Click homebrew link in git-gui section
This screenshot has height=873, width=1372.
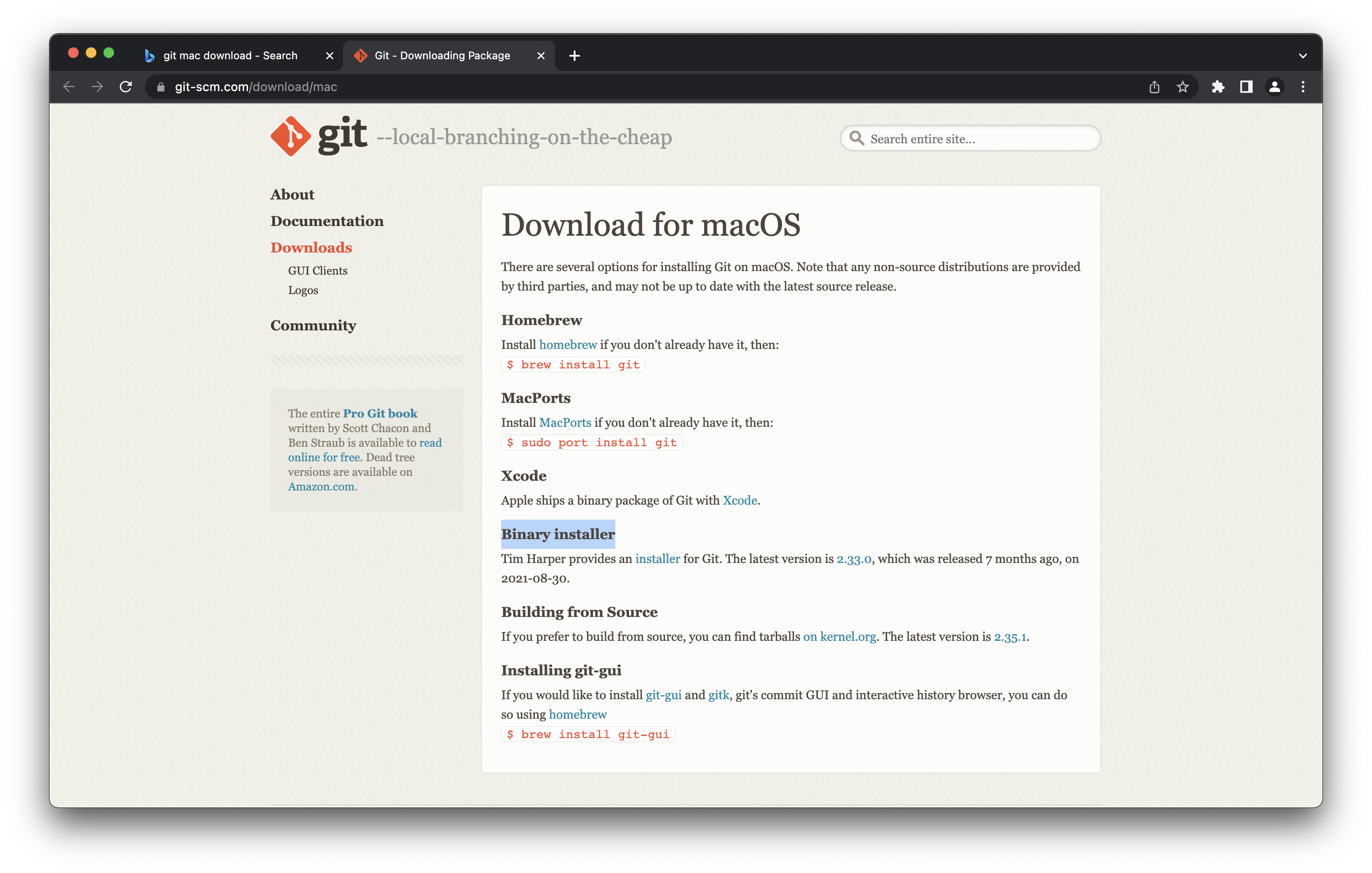[578, 715]
